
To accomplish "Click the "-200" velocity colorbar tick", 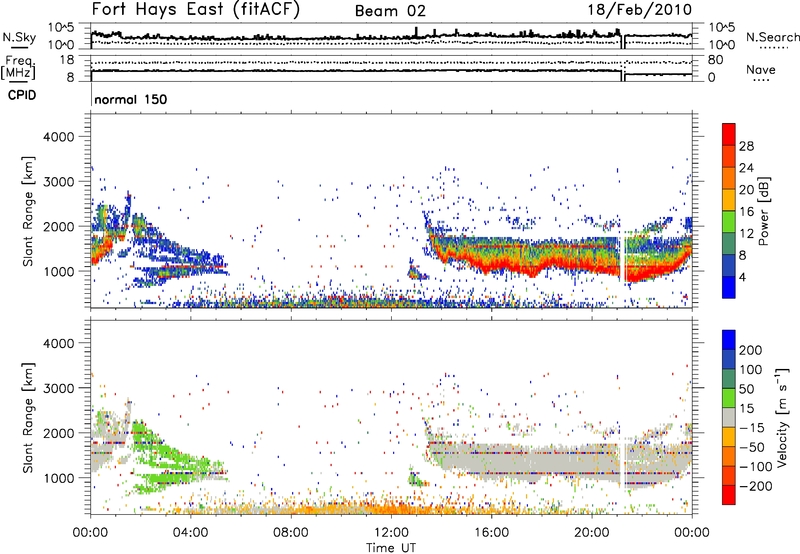I will (x=756, y=486).
